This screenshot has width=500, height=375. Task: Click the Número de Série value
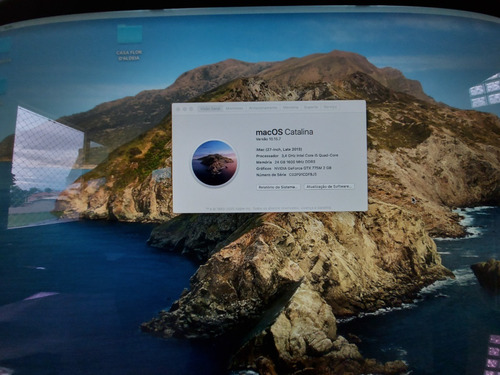(x=303, y=174)
